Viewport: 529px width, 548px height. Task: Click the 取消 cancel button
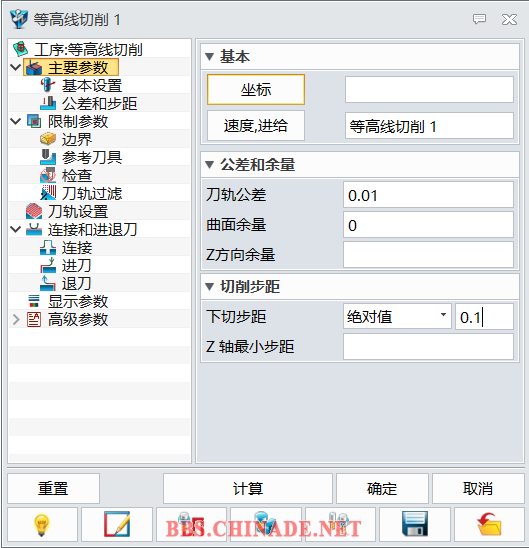point(478,488)
